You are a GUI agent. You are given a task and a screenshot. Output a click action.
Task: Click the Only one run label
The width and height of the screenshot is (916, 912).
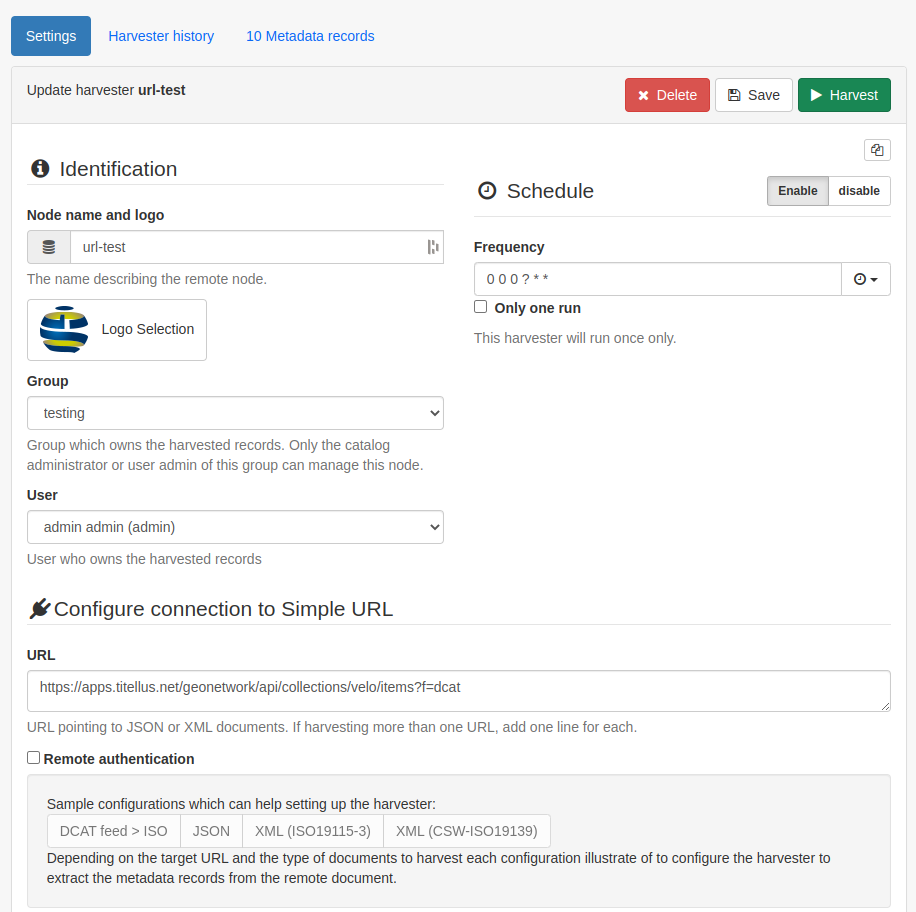537,308
